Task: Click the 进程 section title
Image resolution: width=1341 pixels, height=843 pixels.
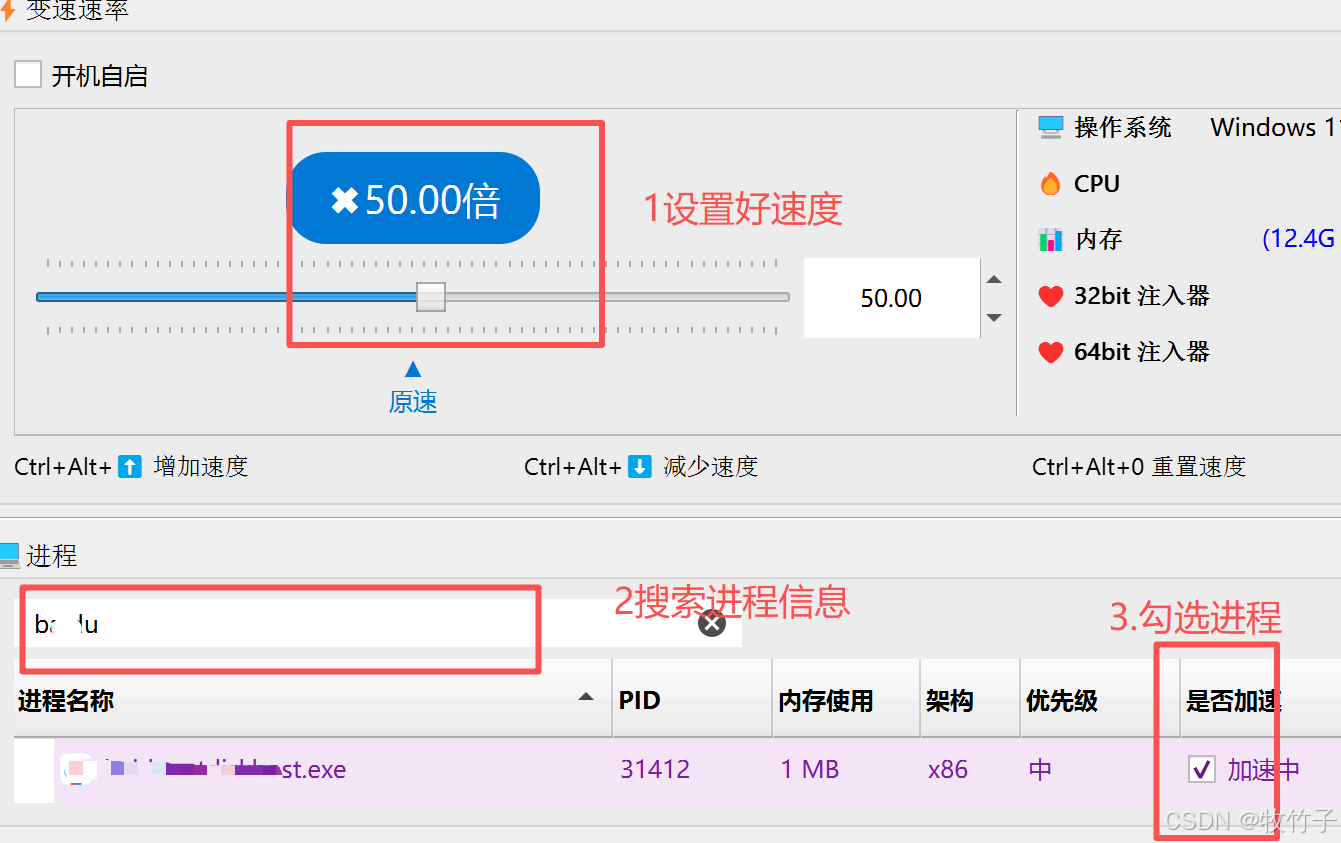Action: (x=52, y=555)
